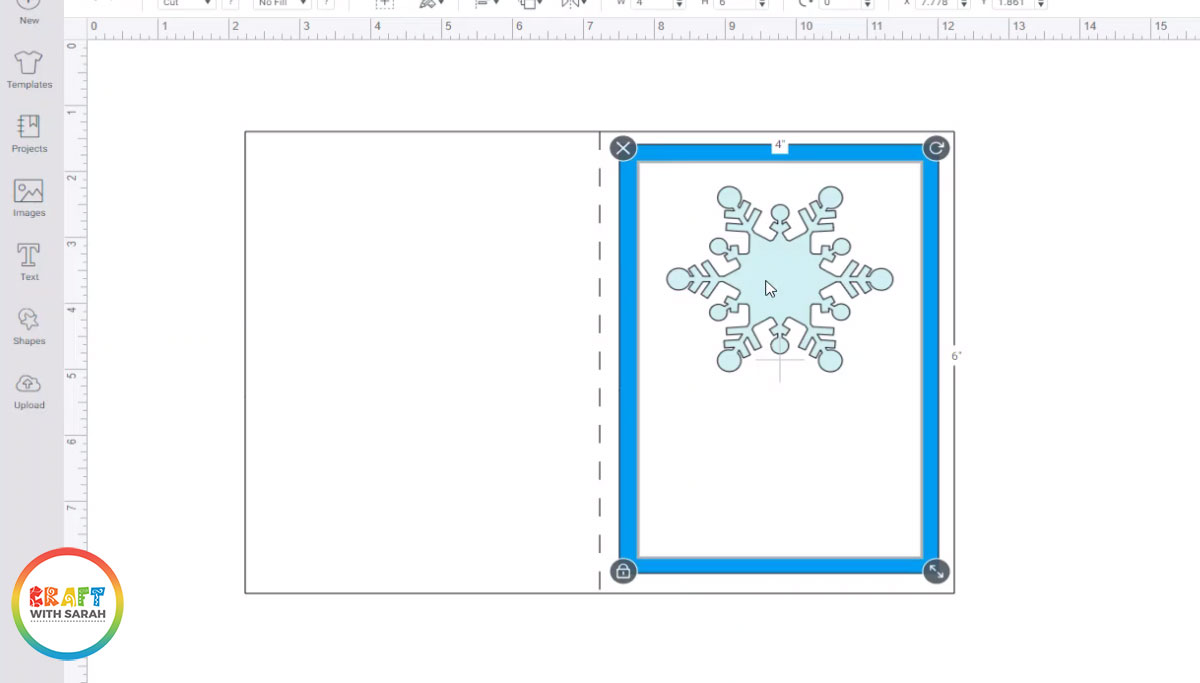Open the Upload tool
This screenshot has height=683, width=1200.
tap(29, 385)
